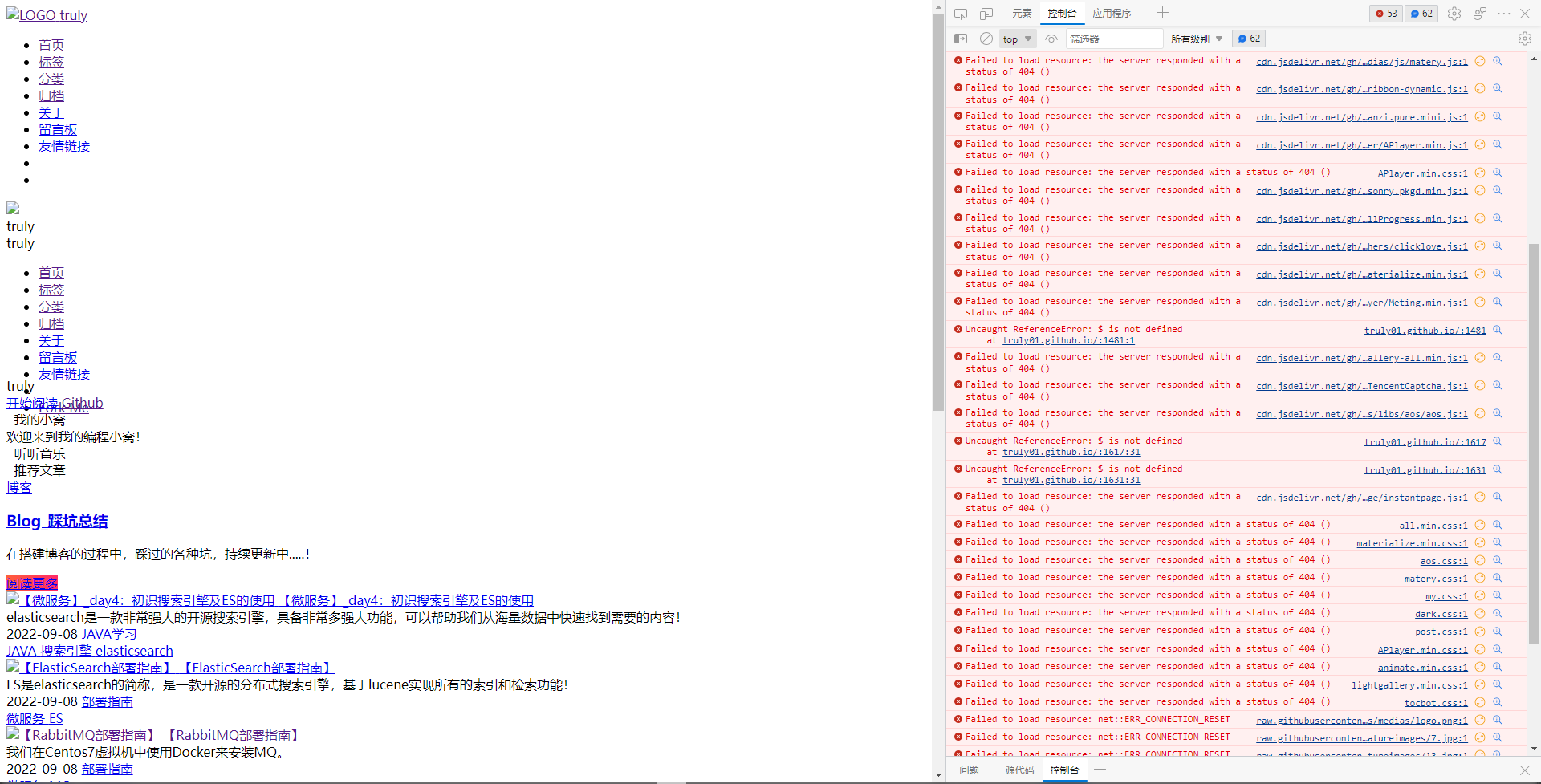Clear the console with the ban icon
Viewport: 1541px width, 784px height.
click(986, 39)
